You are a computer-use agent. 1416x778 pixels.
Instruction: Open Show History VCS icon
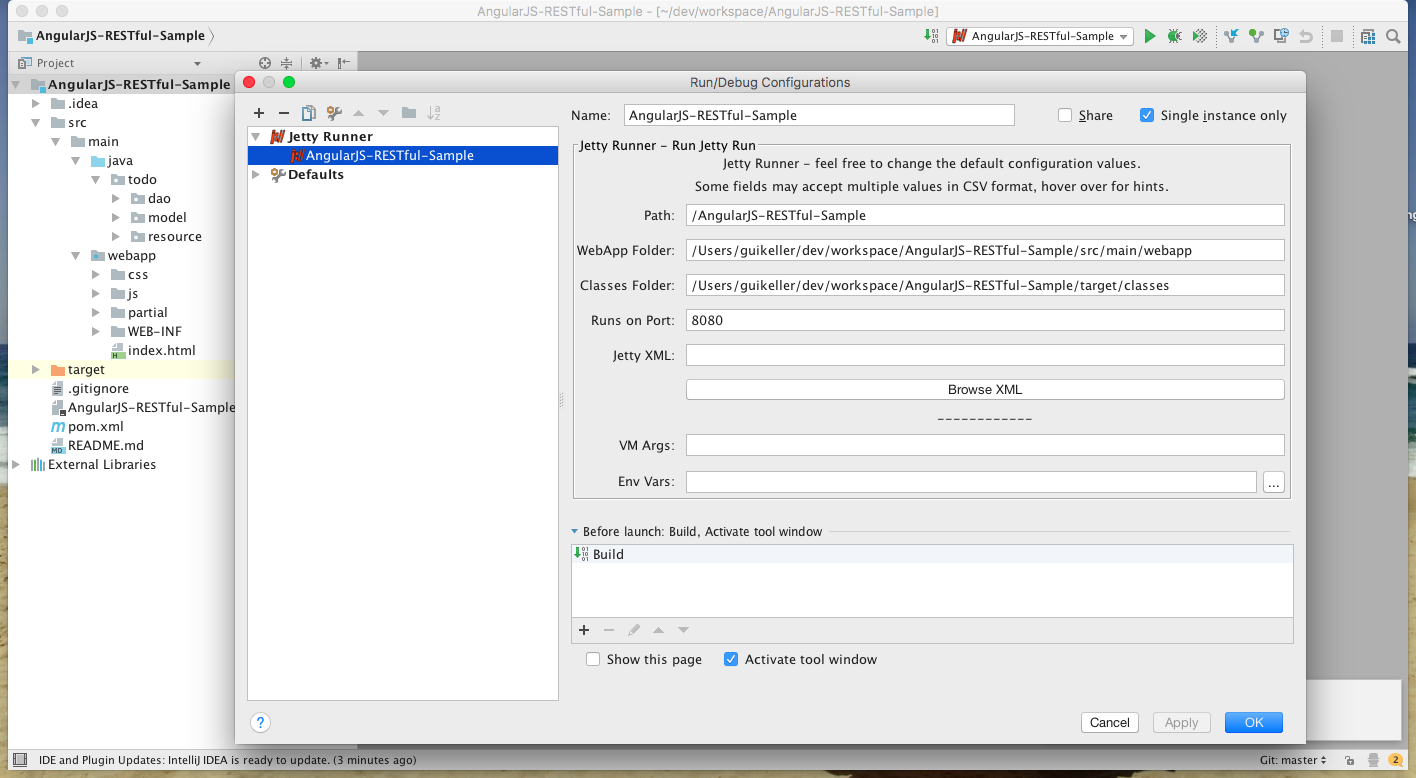(x=1281, y=36)
